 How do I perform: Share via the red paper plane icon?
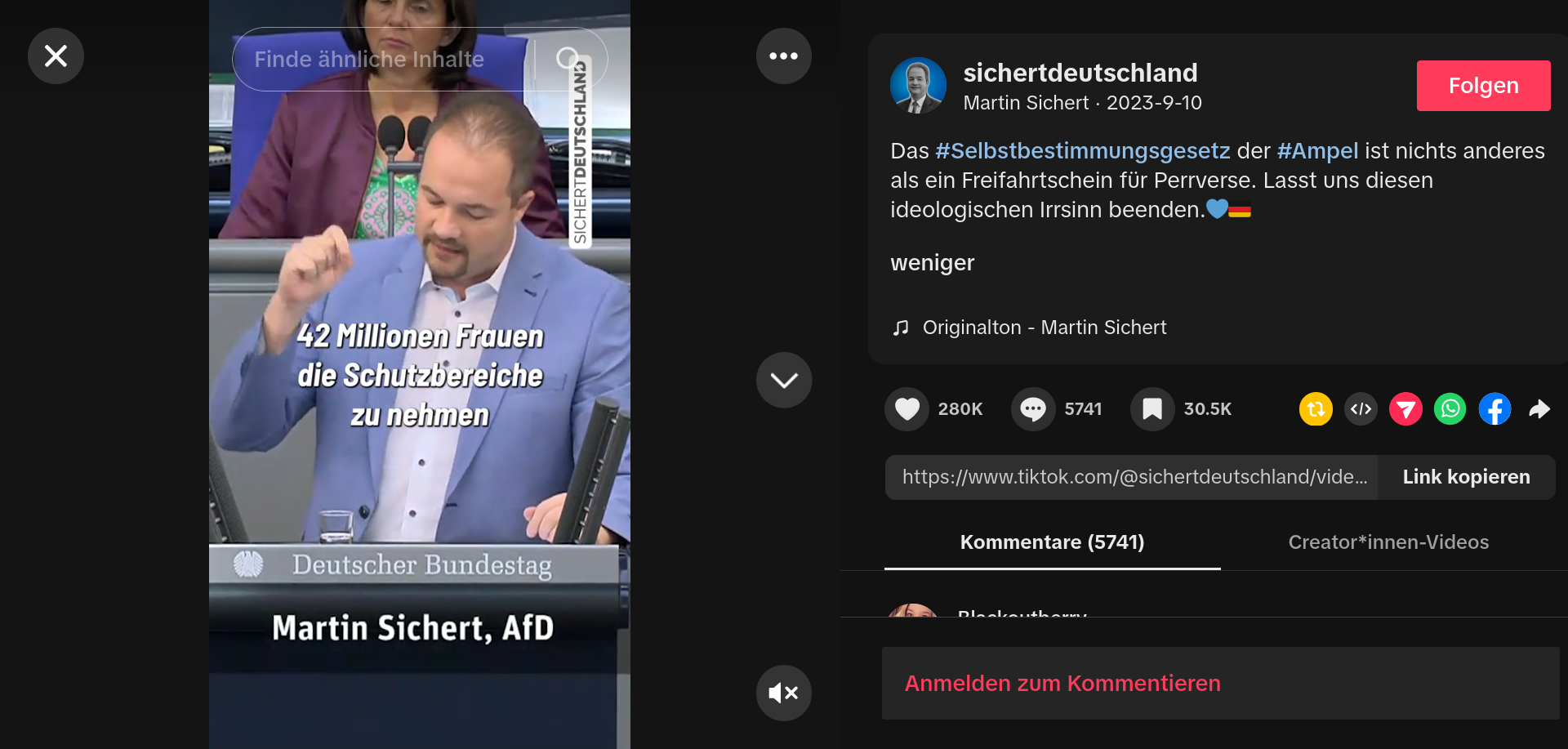click(1405, 409)
